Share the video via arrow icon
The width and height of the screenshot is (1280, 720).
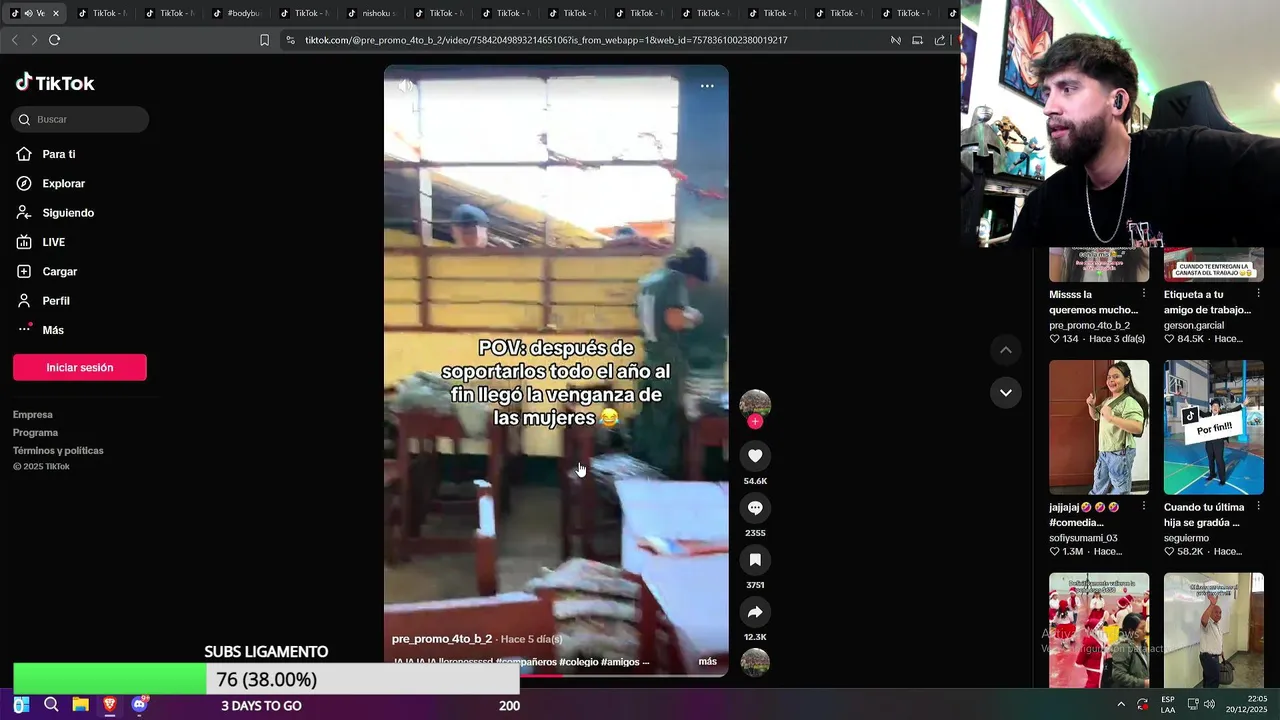(755, 612)
